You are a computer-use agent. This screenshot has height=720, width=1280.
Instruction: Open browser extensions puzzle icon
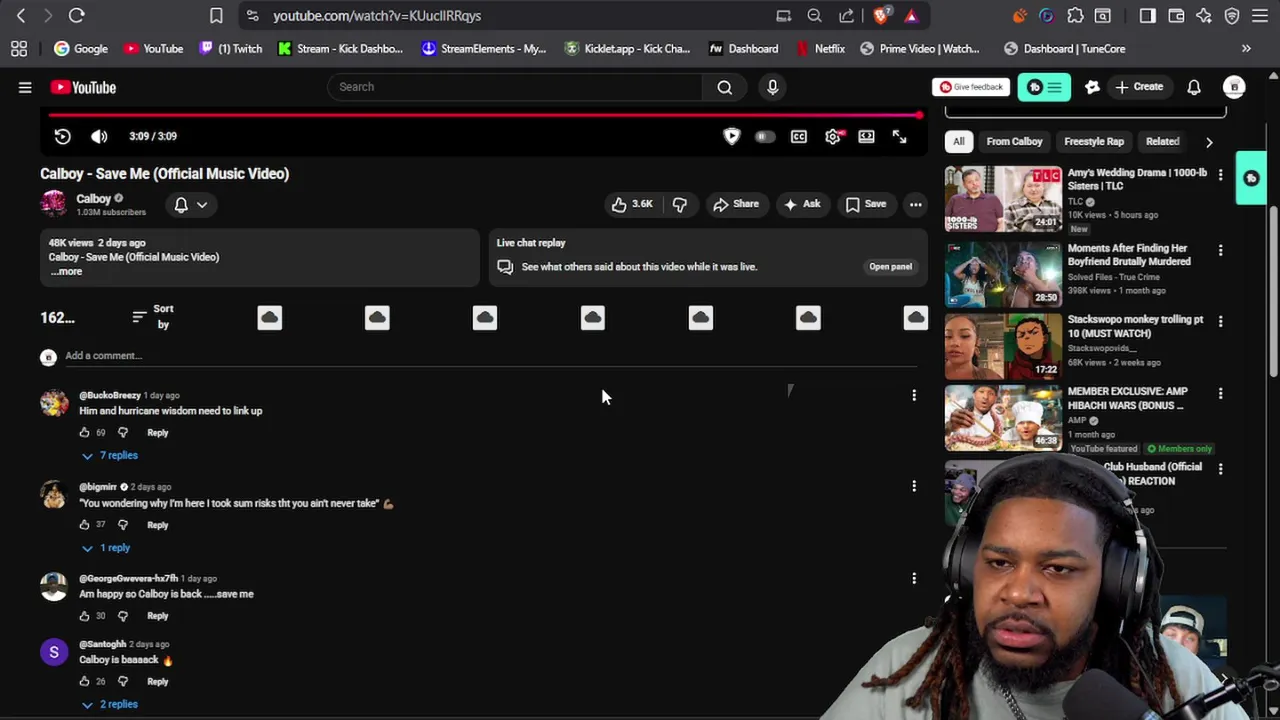coord(1075,15)
